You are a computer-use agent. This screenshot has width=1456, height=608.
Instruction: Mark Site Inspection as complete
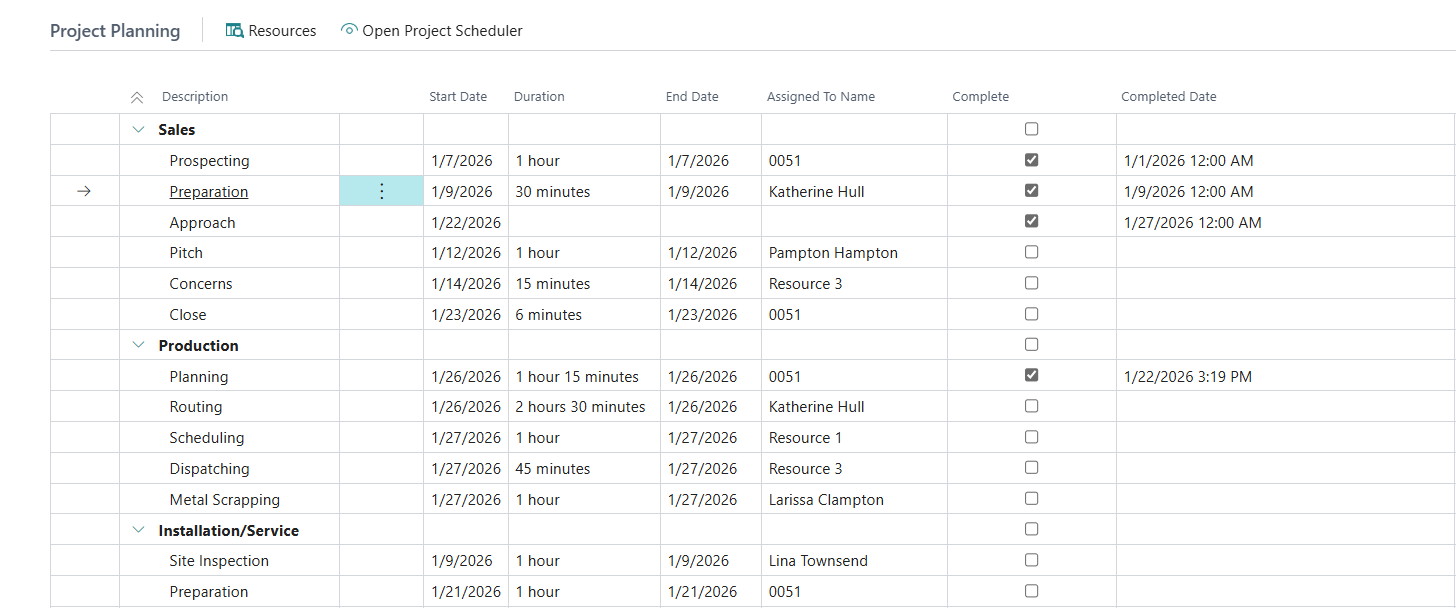pos(1031,560)
